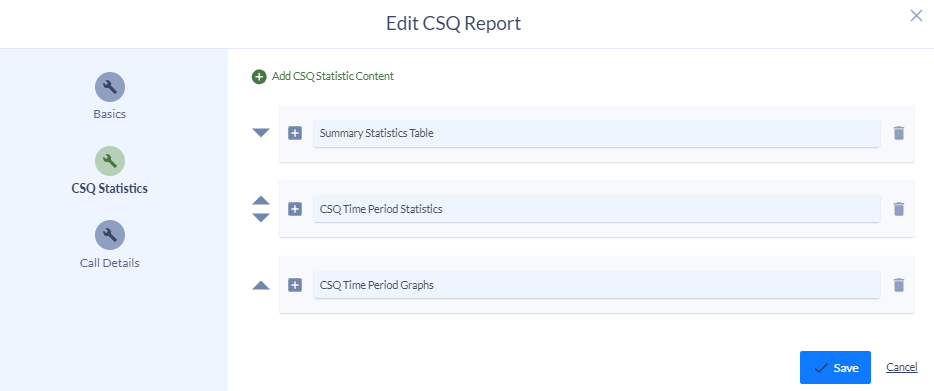Move CSQ Time Period Graphs up
This screenshot has height=391, width=934.
[x=261, y=286]
